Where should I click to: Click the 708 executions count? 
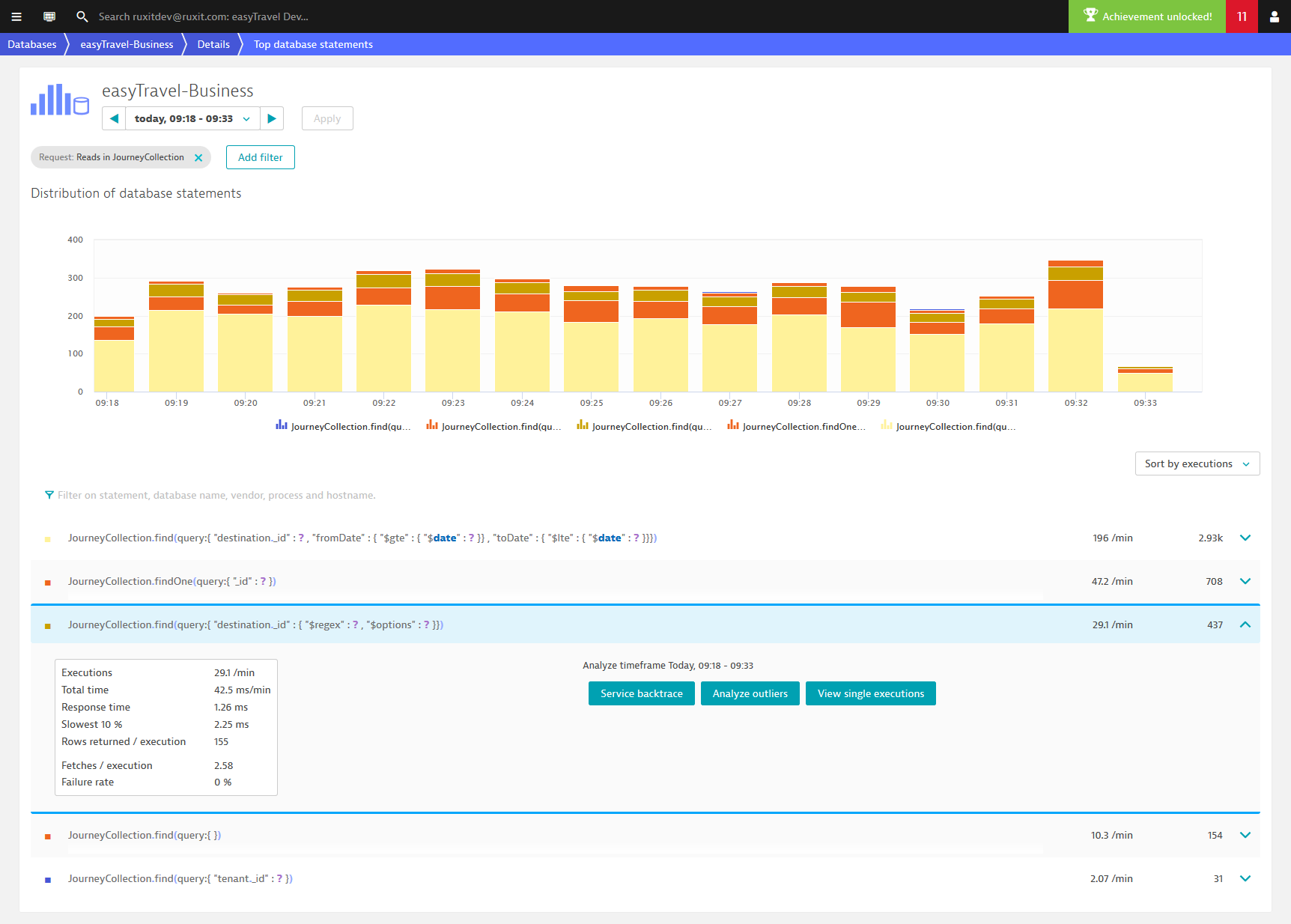click(1214, 581)
